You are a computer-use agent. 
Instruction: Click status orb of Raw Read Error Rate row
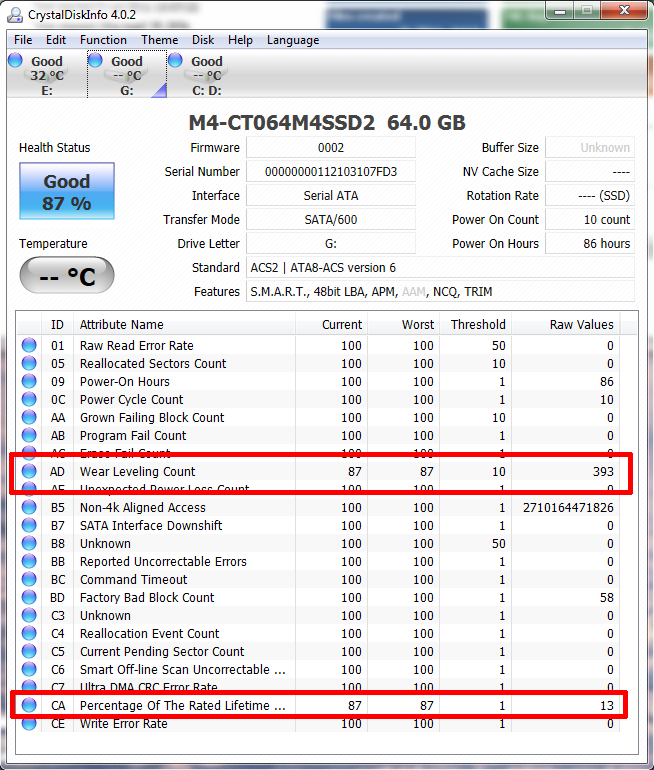pyautogui.click(x=29, y=345)
